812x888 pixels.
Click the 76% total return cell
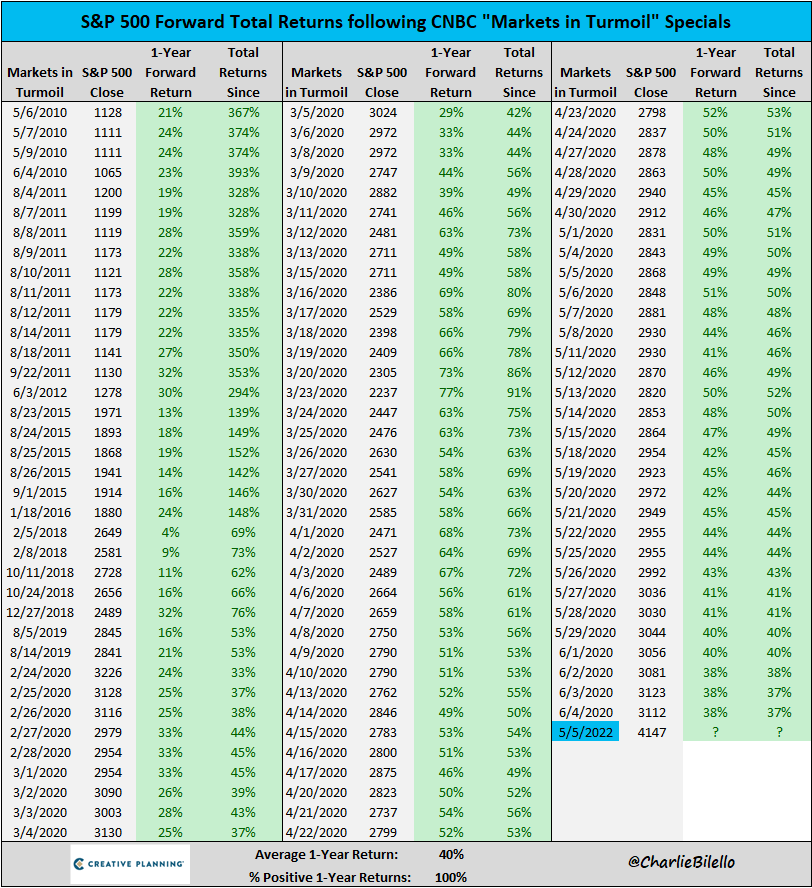[243, 613]
